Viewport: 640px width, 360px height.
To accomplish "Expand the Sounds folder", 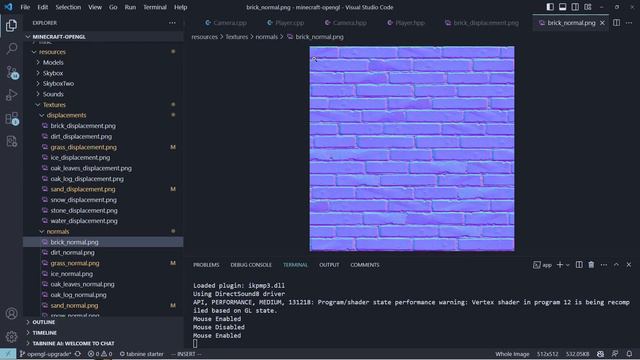I will 103,94.
